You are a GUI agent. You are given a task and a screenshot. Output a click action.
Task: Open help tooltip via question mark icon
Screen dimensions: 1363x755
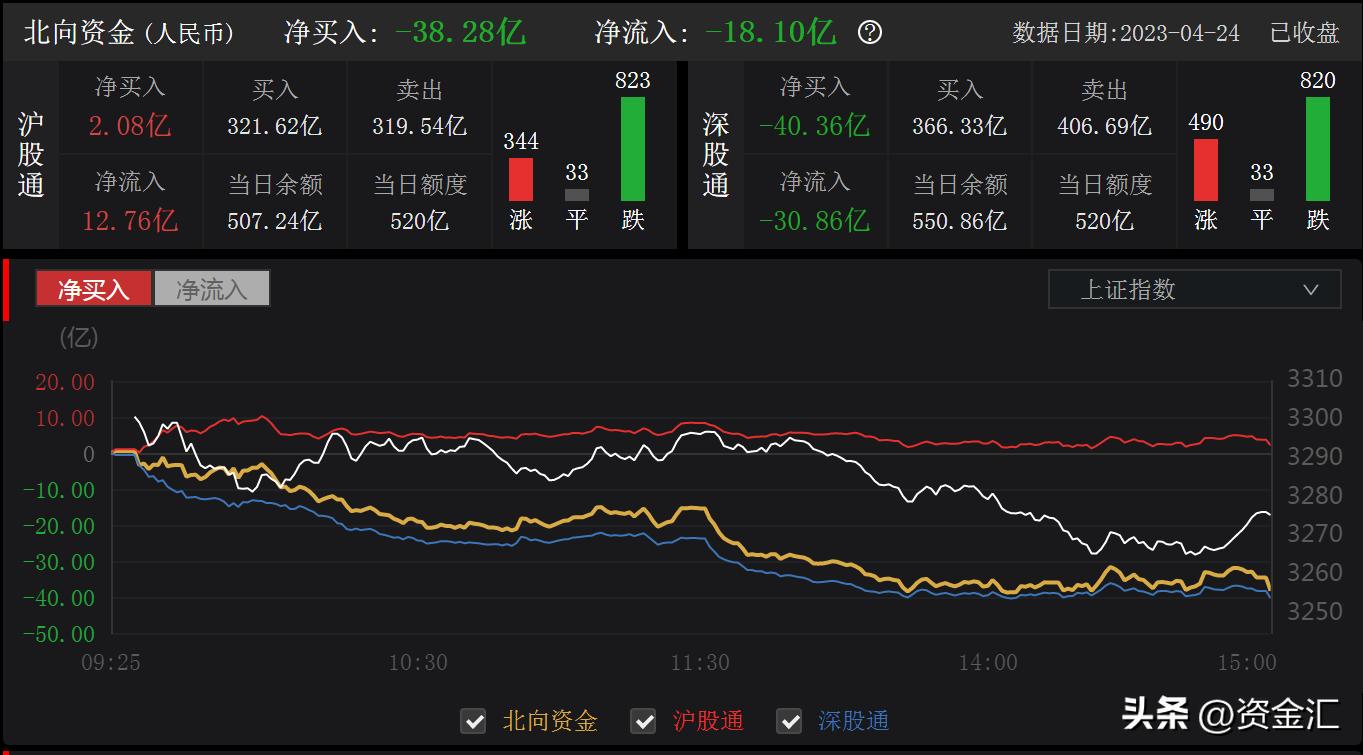[x=869, y=32]
